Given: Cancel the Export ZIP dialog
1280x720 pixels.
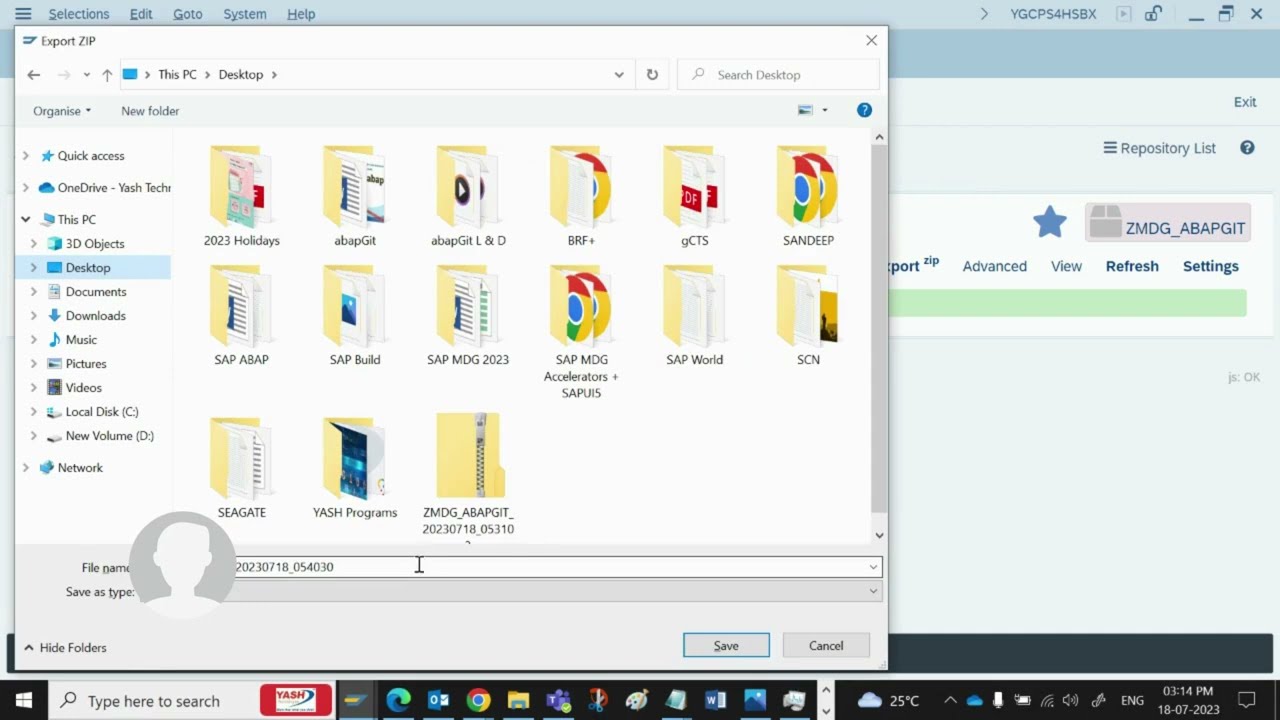Looking at the screenshot, I should point(826,646).
